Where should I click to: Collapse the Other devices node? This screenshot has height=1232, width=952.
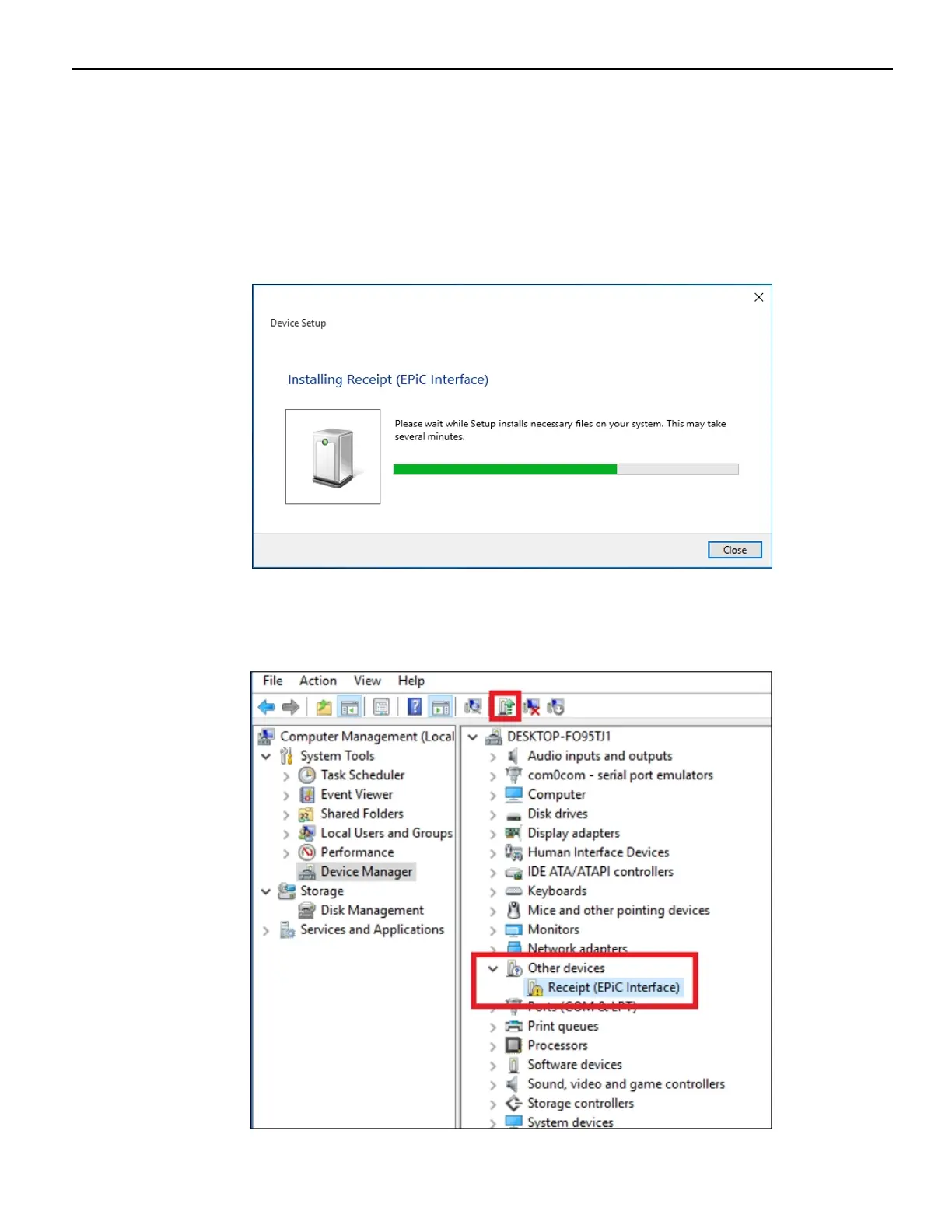[492, 969]
